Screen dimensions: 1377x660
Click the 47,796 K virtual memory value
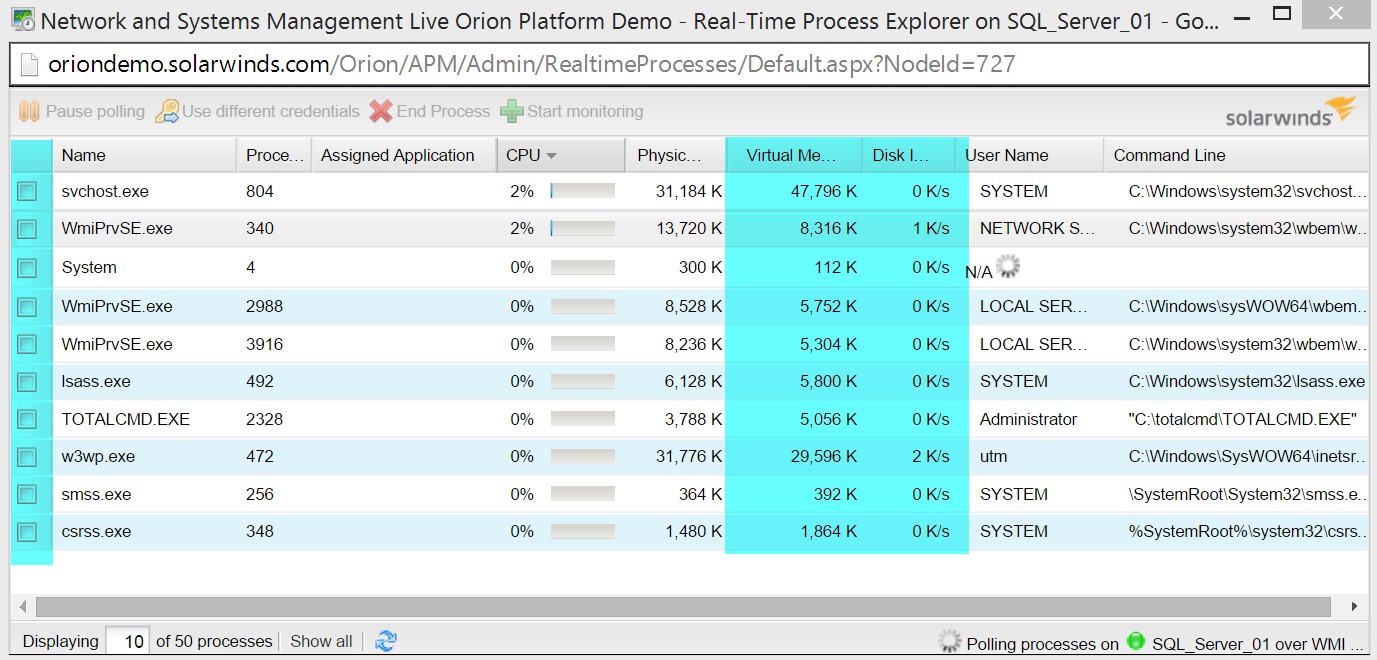[824, 191]
